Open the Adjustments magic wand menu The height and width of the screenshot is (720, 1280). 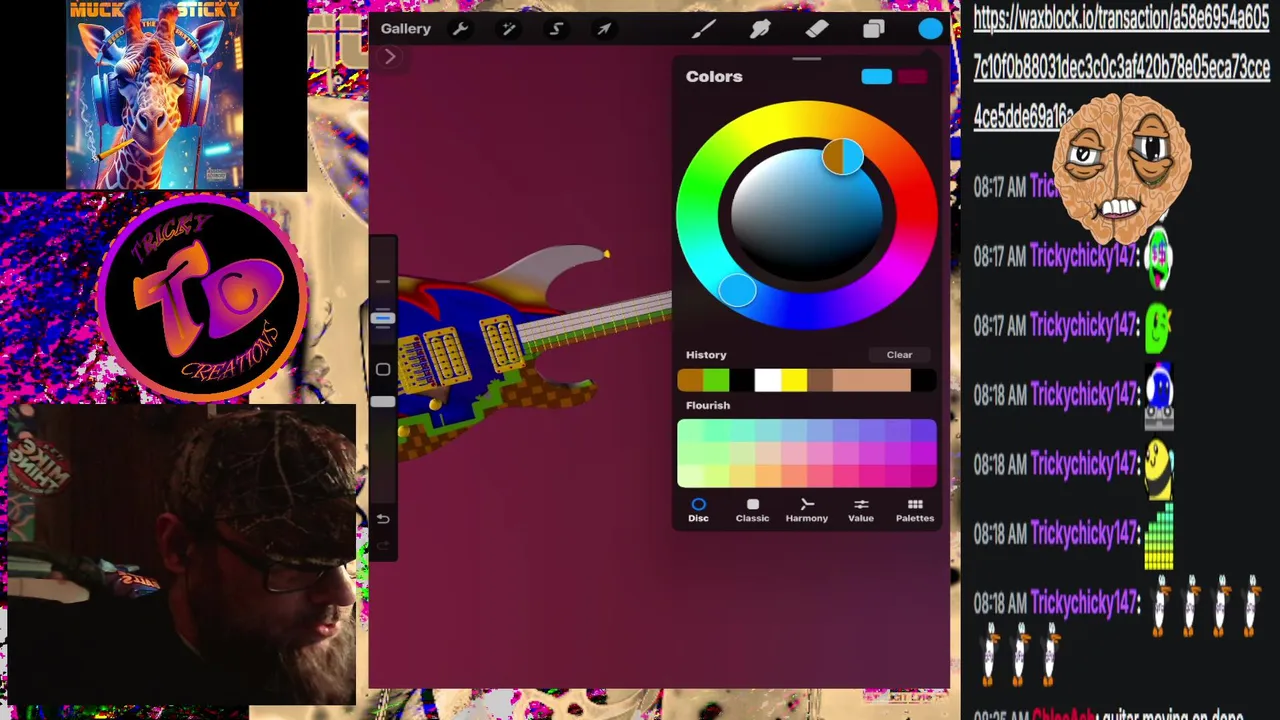click(508, 29)
